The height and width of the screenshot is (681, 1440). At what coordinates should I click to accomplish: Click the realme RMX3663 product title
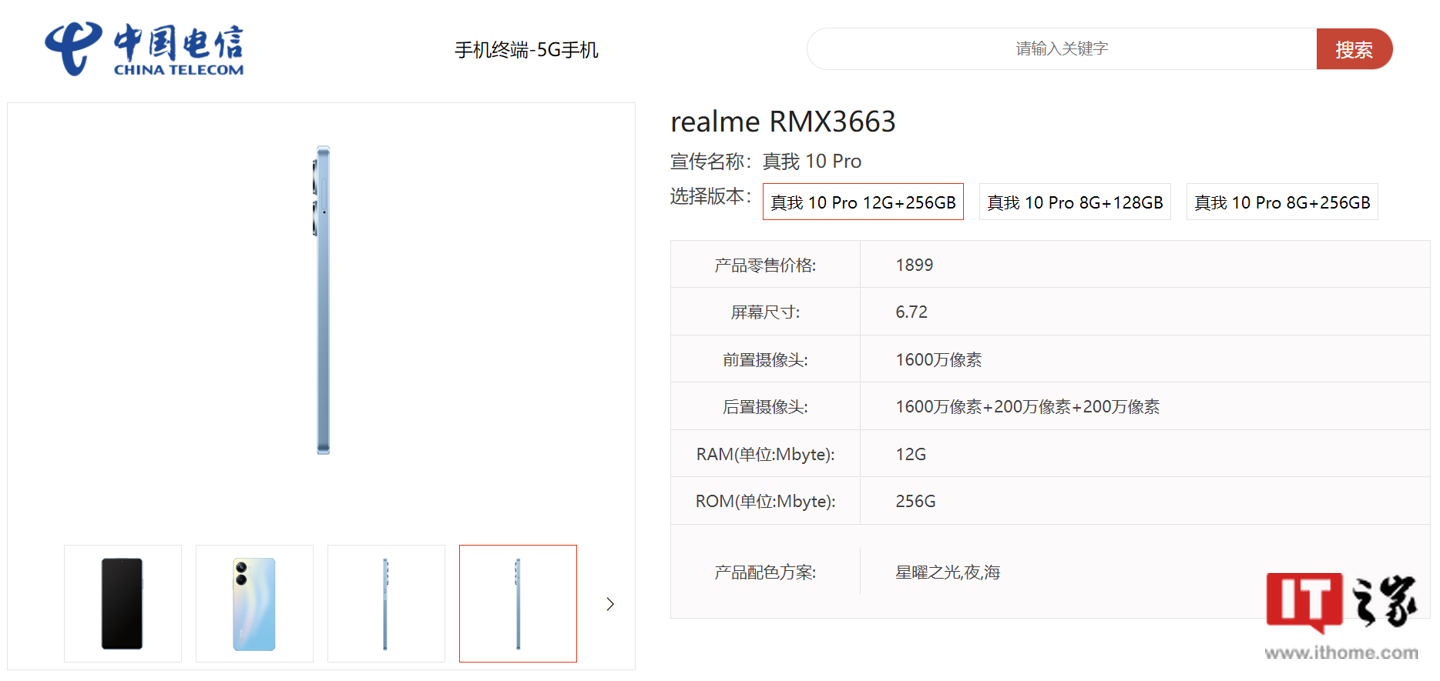point(783,122)
